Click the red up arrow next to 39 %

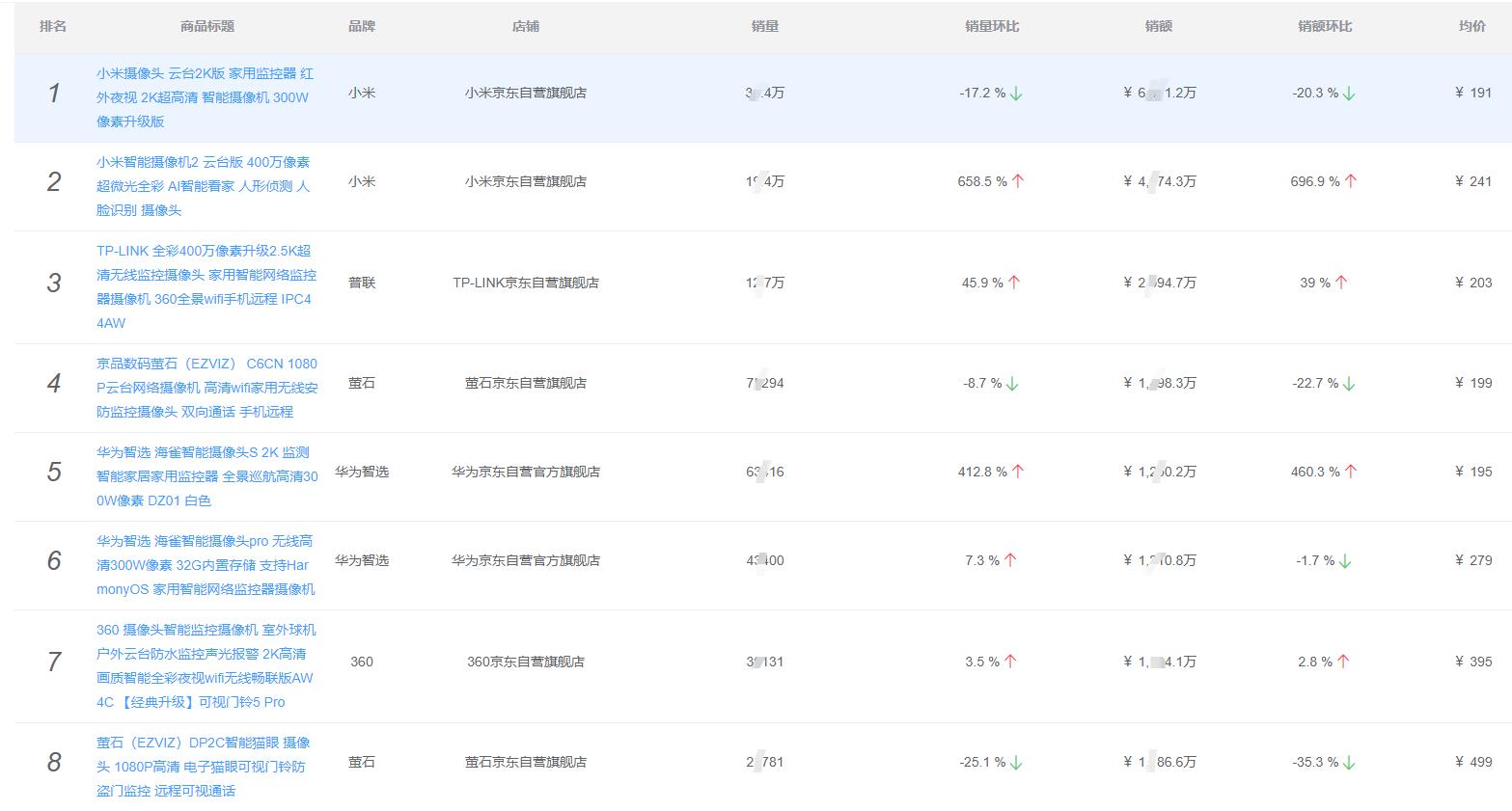[1341, 283]
